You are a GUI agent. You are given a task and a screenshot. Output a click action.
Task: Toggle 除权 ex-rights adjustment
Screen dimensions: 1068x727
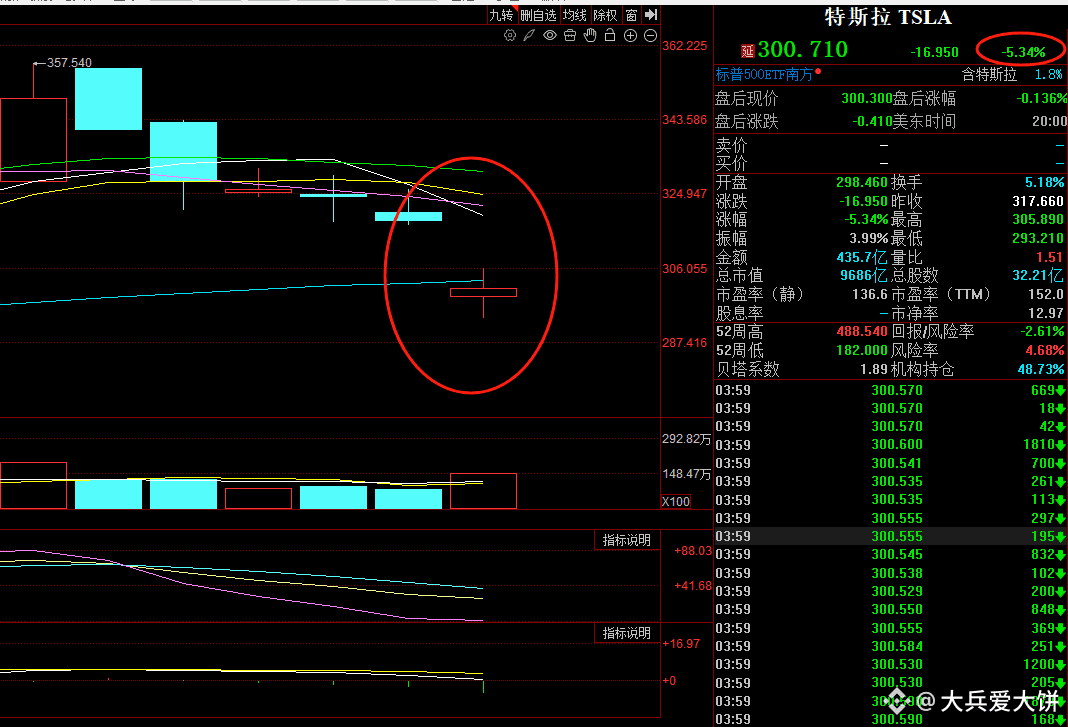coord(605,15)
